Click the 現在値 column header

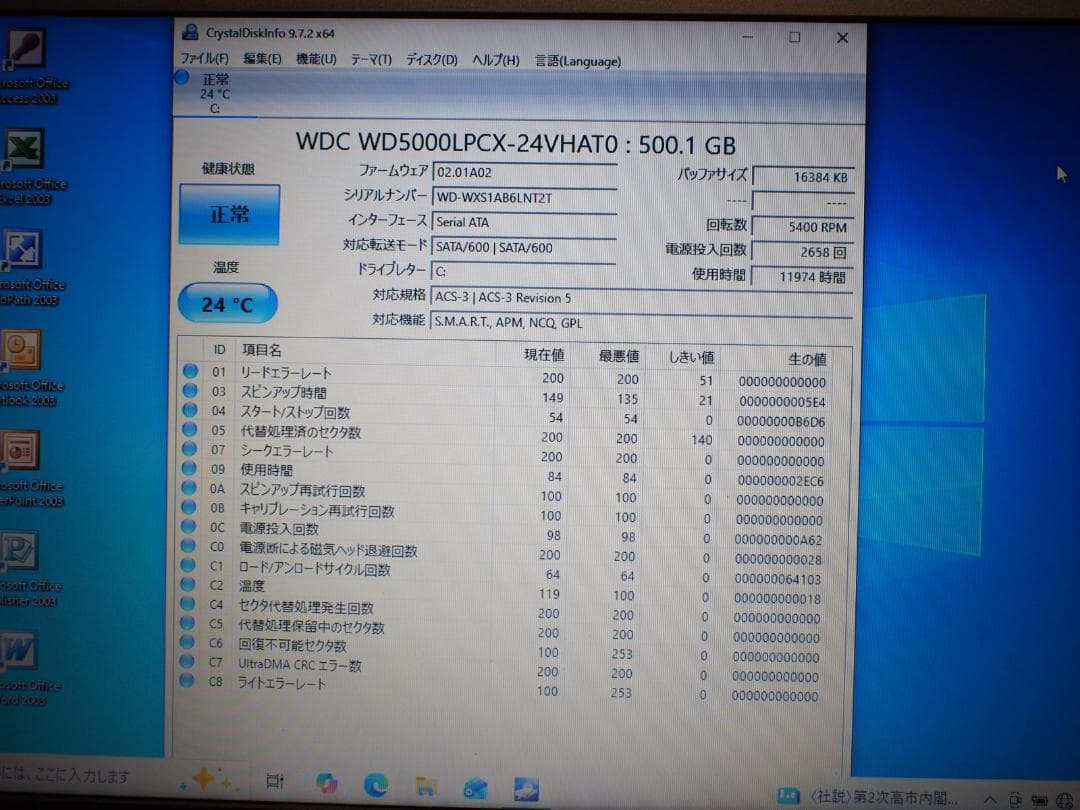pos(544,354)
